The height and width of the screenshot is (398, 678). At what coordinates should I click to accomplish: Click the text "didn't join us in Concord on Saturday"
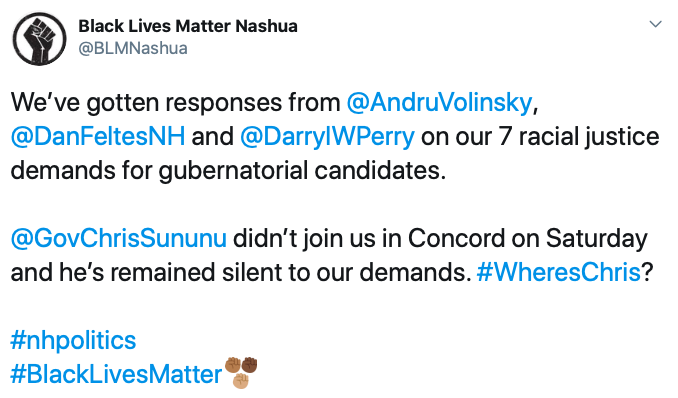[x=440, y=239]
